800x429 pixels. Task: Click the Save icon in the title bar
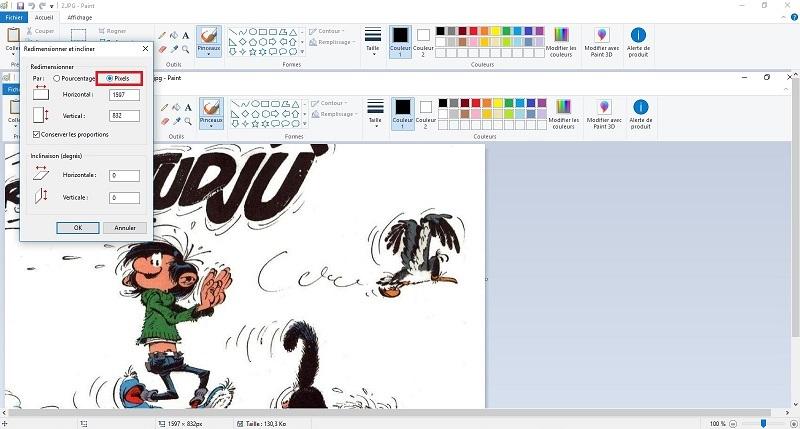pyautogui.click(x=20, y=6)
